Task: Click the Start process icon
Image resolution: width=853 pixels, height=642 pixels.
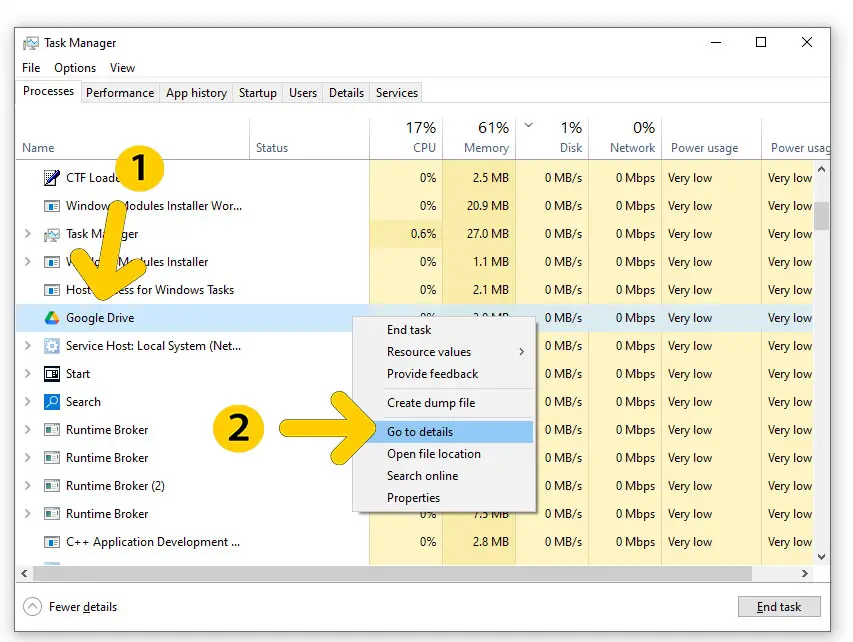Action: [52, 374]
